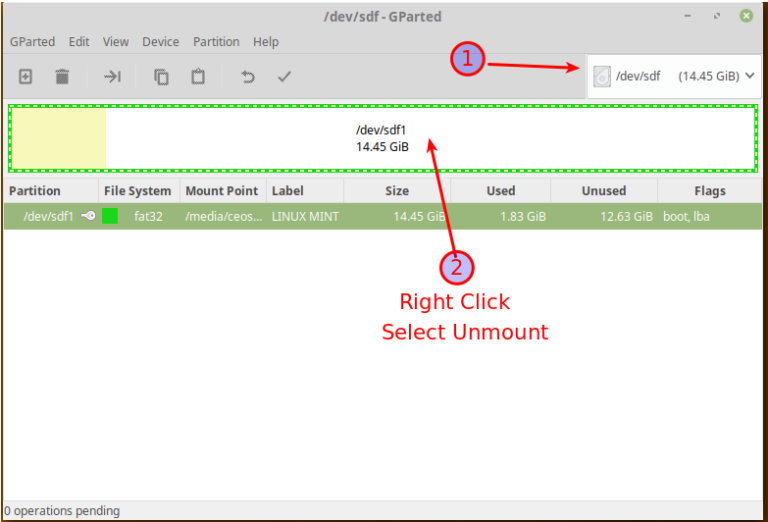
Task: Click the Size column header
Action: tap(397, 191)
